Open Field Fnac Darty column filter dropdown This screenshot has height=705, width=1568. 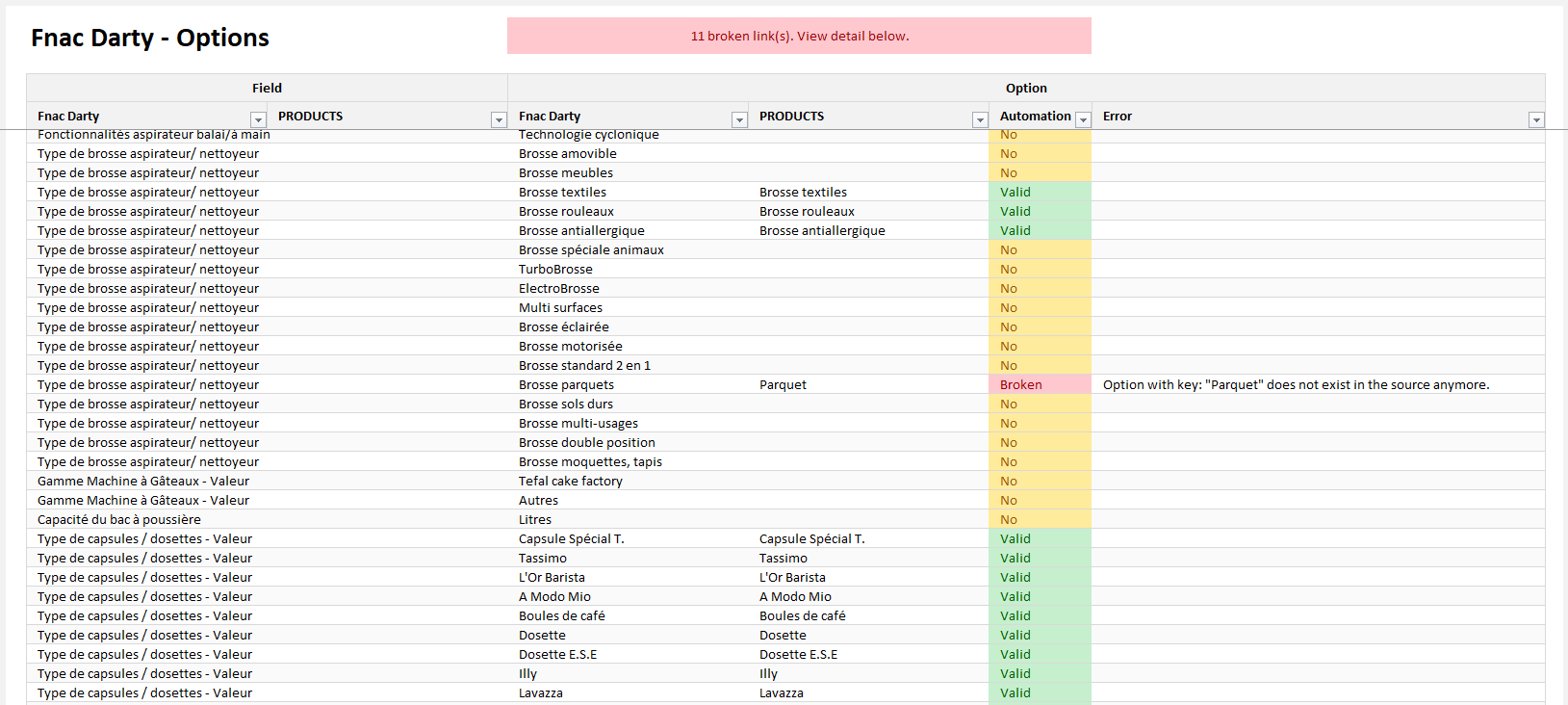click(258, 119)
